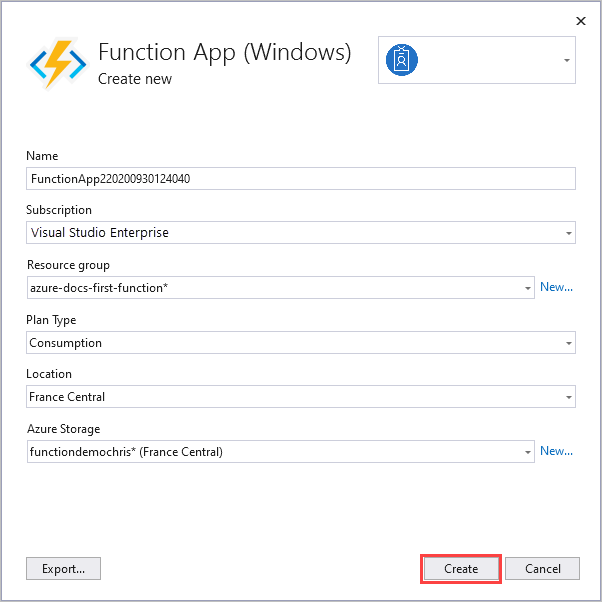
Task: Click inside the Name text field
Action: (301, 179)
